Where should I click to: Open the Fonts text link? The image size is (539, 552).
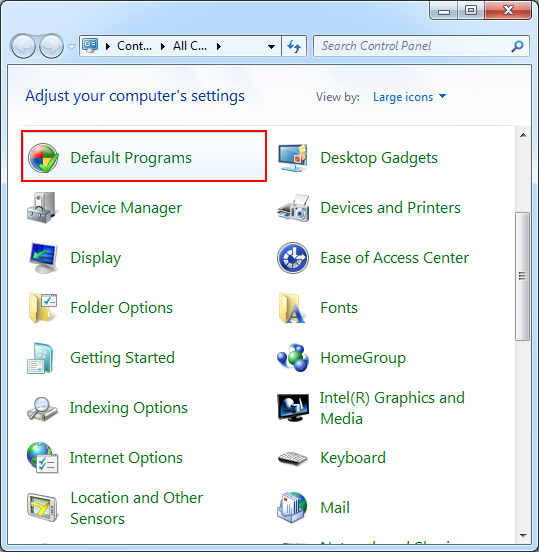pos(339,308)
